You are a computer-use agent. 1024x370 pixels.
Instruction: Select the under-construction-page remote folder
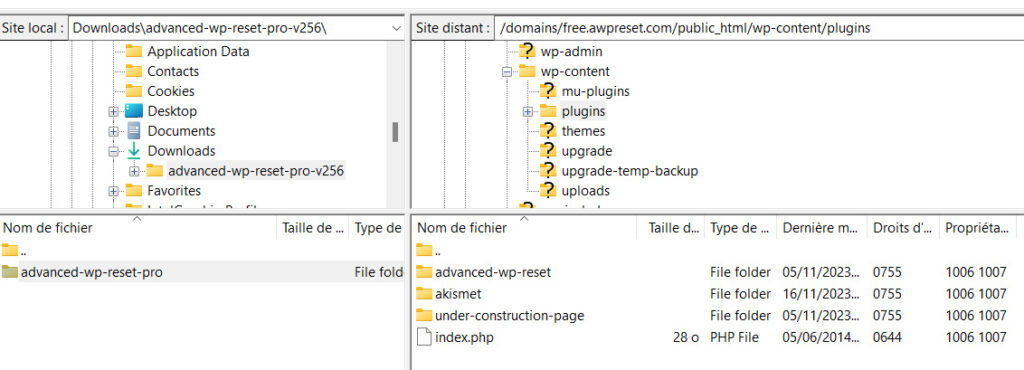click(x=509, y=316)
